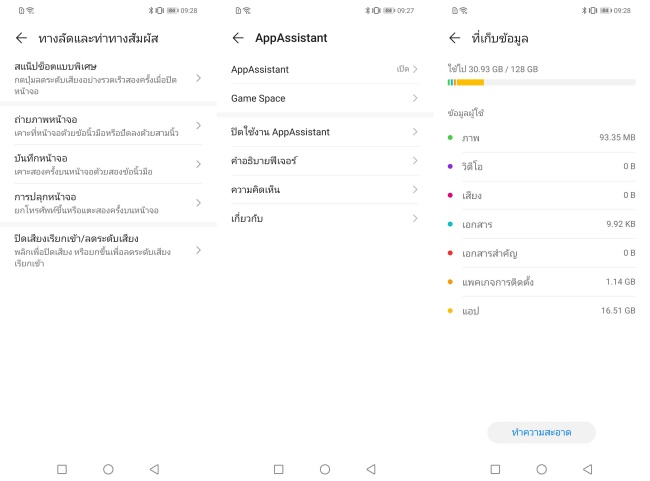Open the ความคิดเห็น feedback item
The image size is (650, 481).
point(325,189)
